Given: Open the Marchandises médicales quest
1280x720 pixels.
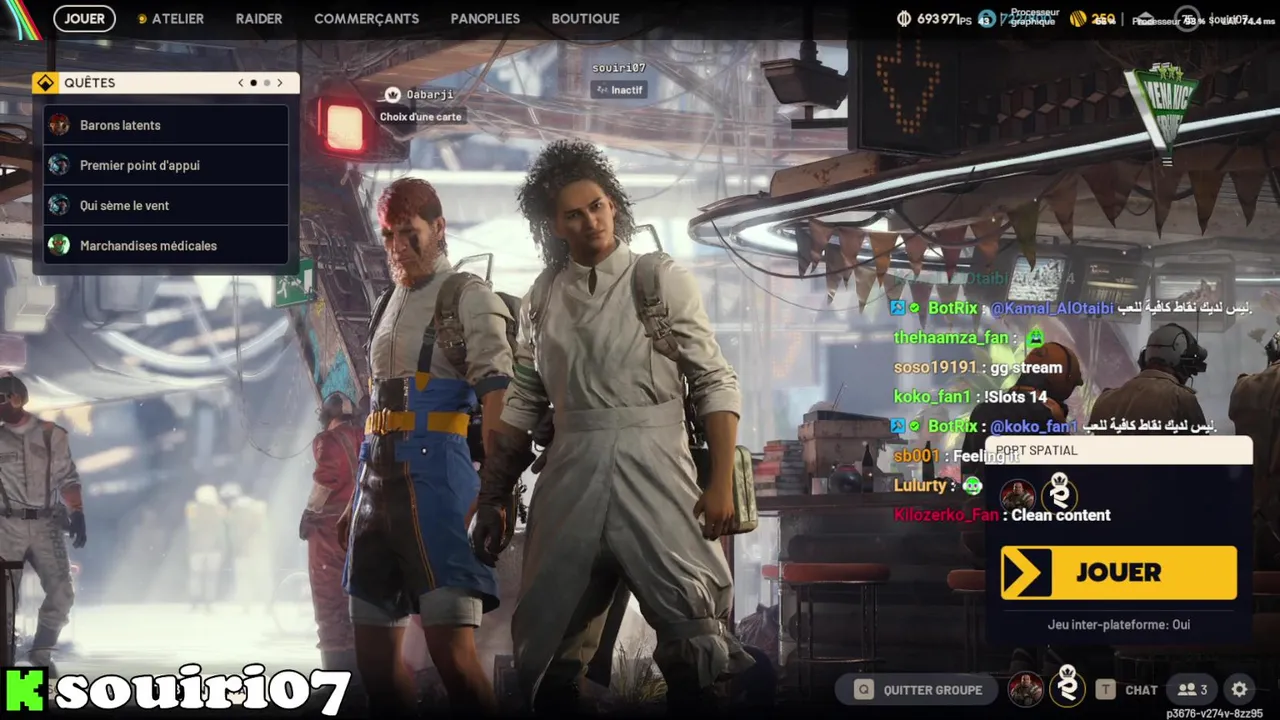Looking at the screenshot, I should (x=166, y=245).
